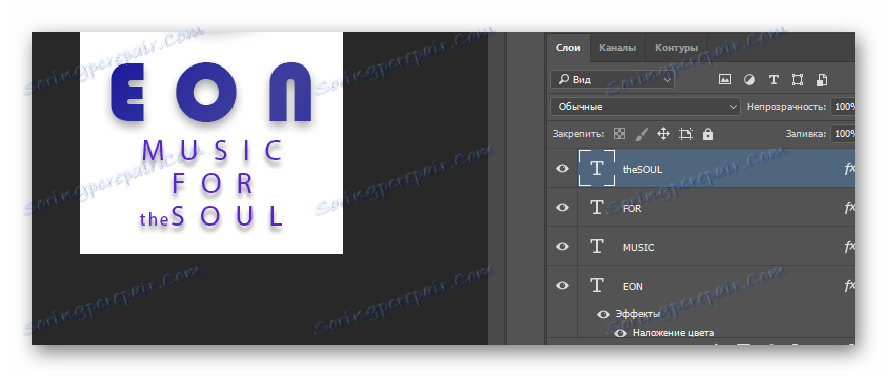The width and height of the screenshot is (887, 377).
Task: Lock position move-arrows icon
Action: coord(663,134)
